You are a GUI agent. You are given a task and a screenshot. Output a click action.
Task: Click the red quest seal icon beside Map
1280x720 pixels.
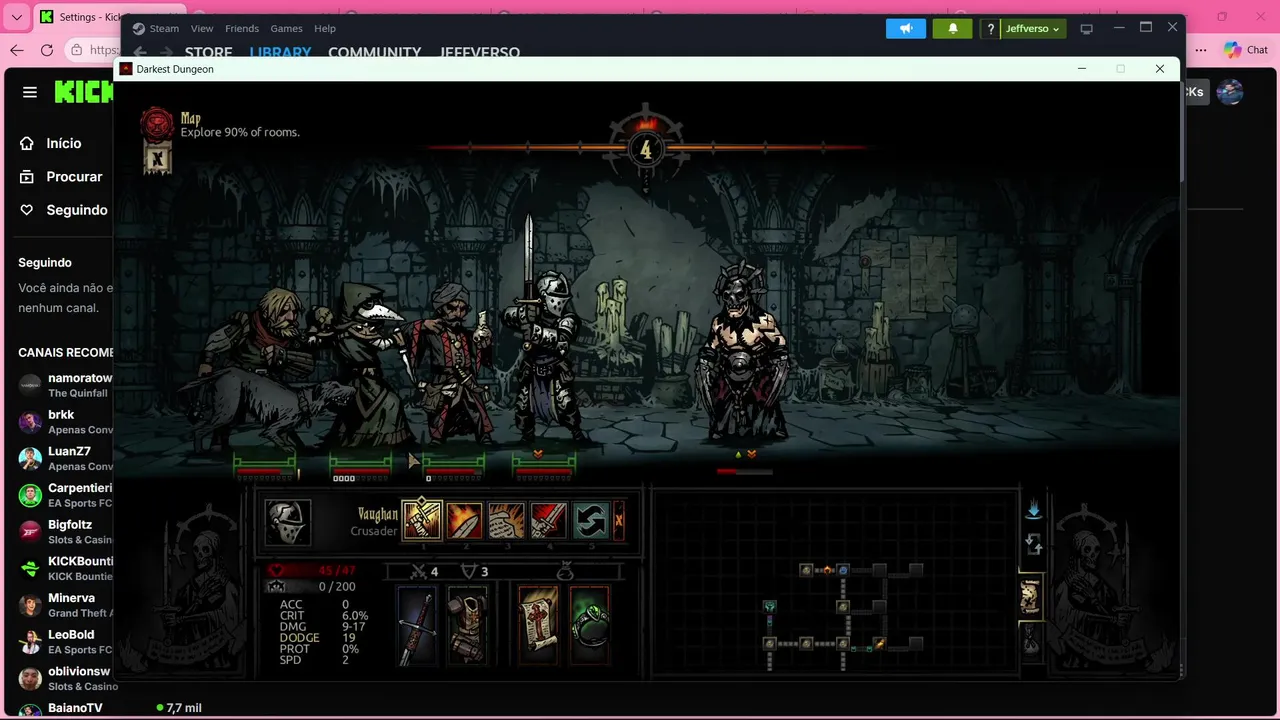point(156,124)
